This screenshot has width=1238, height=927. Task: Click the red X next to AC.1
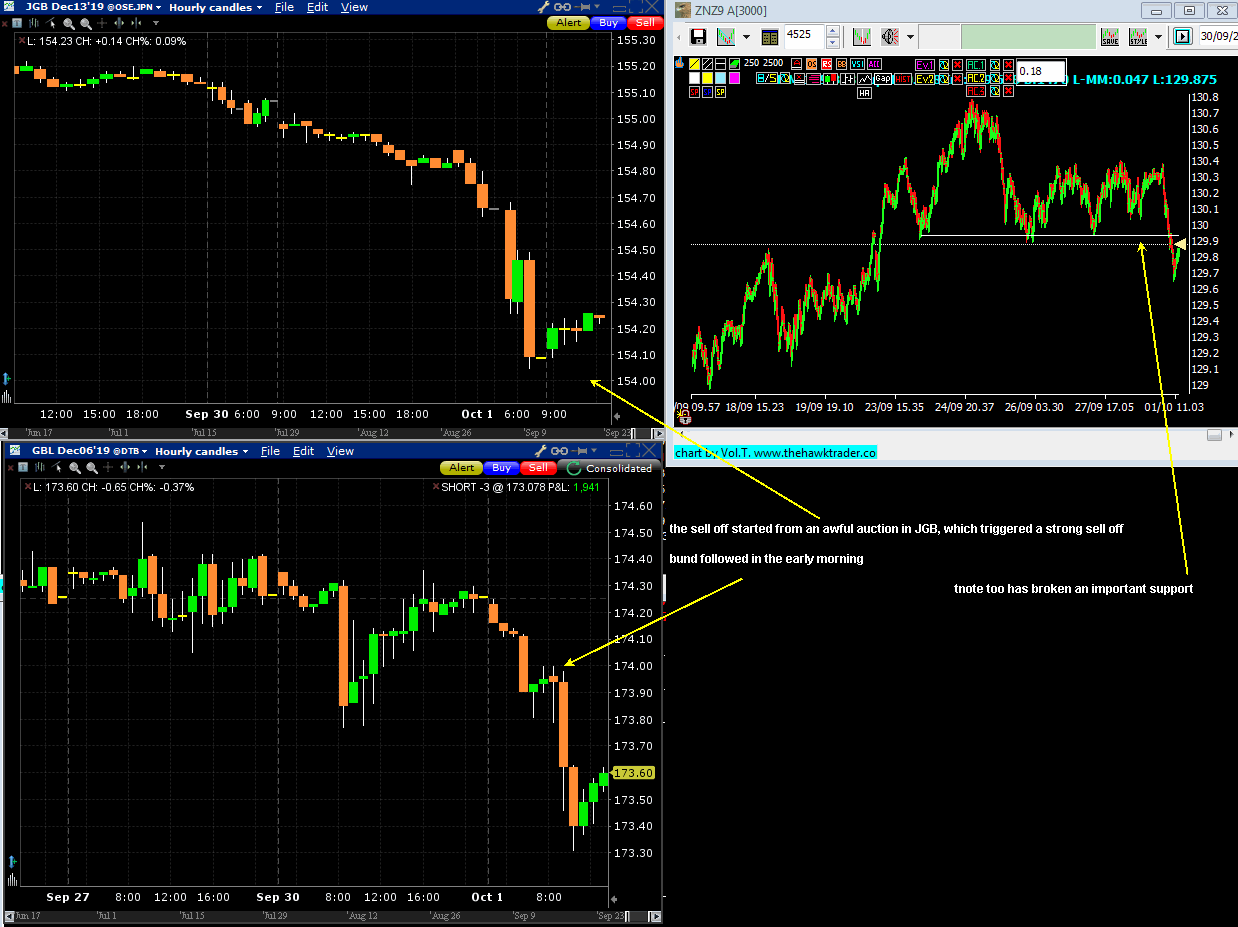click(x=1009, y=64)
